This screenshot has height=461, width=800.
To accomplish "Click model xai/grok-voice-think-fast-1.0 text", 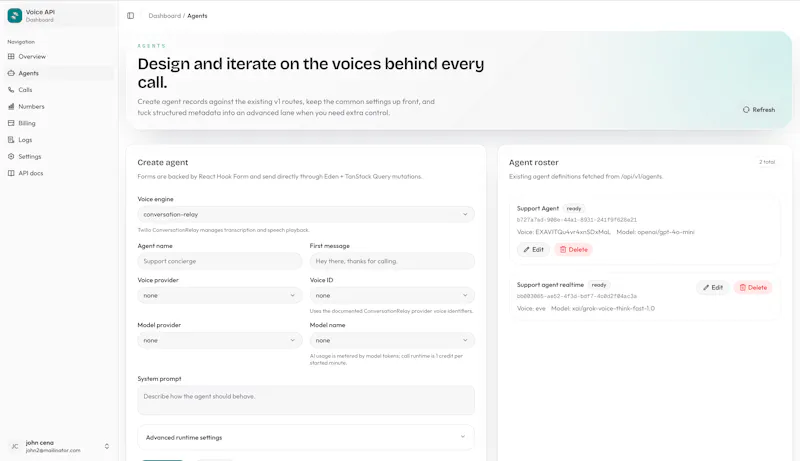I will pyautogui.click(x=603, y=309).
